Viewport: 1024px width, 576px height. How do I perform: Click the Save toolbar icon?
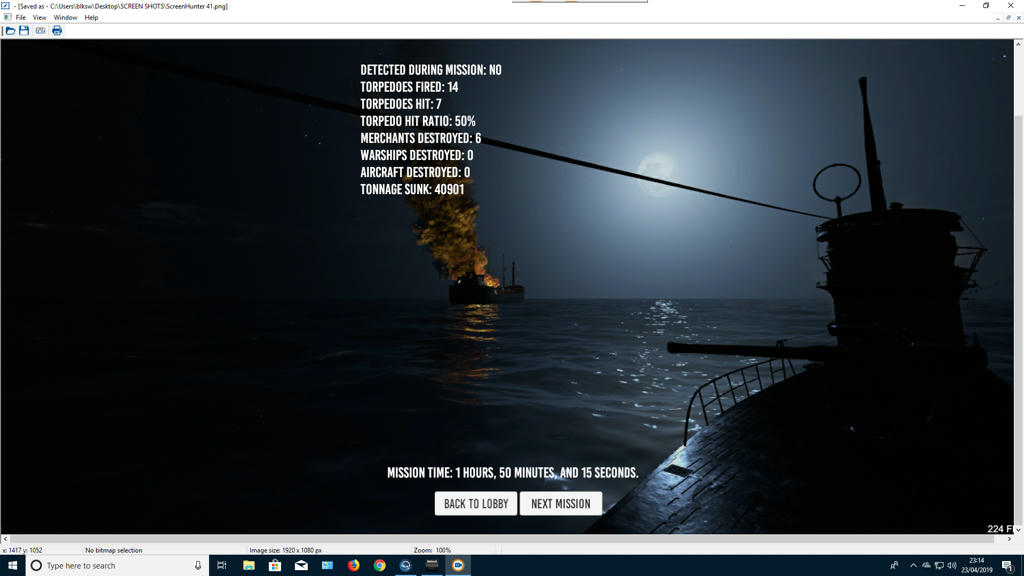click(24, 31)
